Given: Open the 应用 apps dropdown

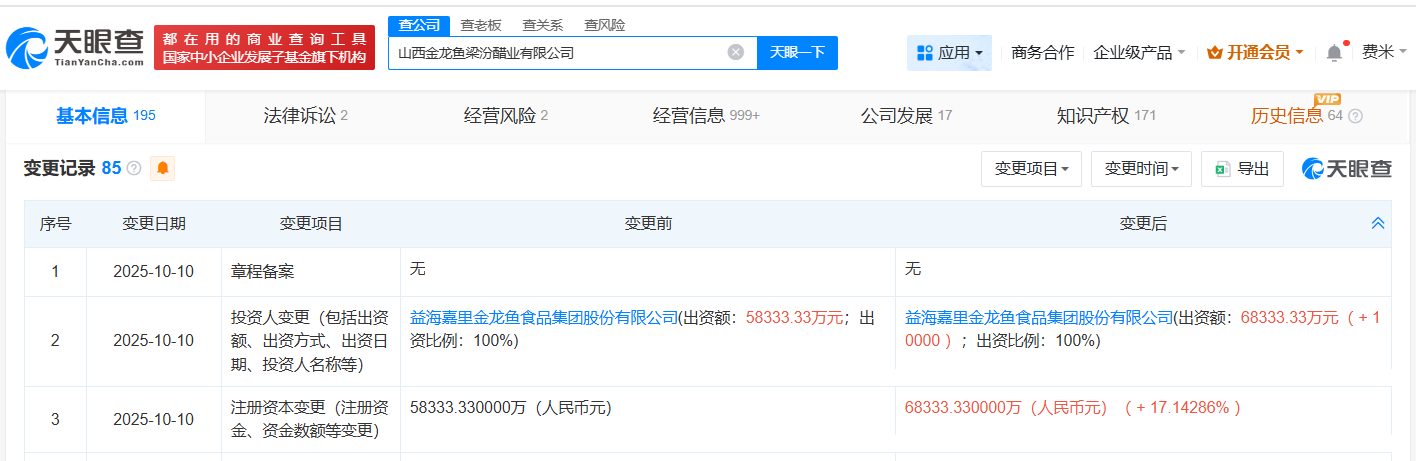Looking at the screenshot, I should pos(949,52).
